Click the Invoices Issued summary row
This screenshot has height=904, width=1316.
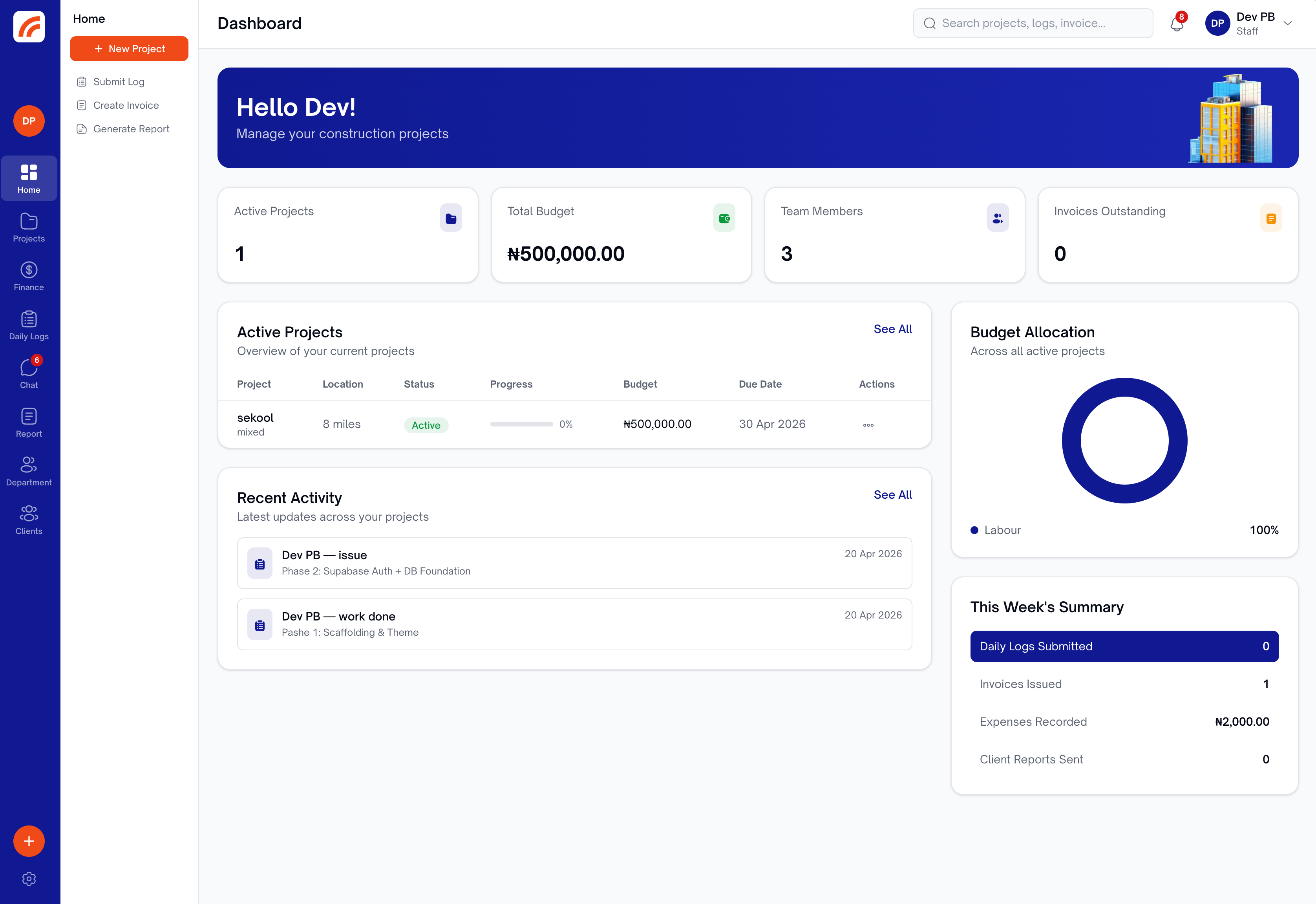1124,684
